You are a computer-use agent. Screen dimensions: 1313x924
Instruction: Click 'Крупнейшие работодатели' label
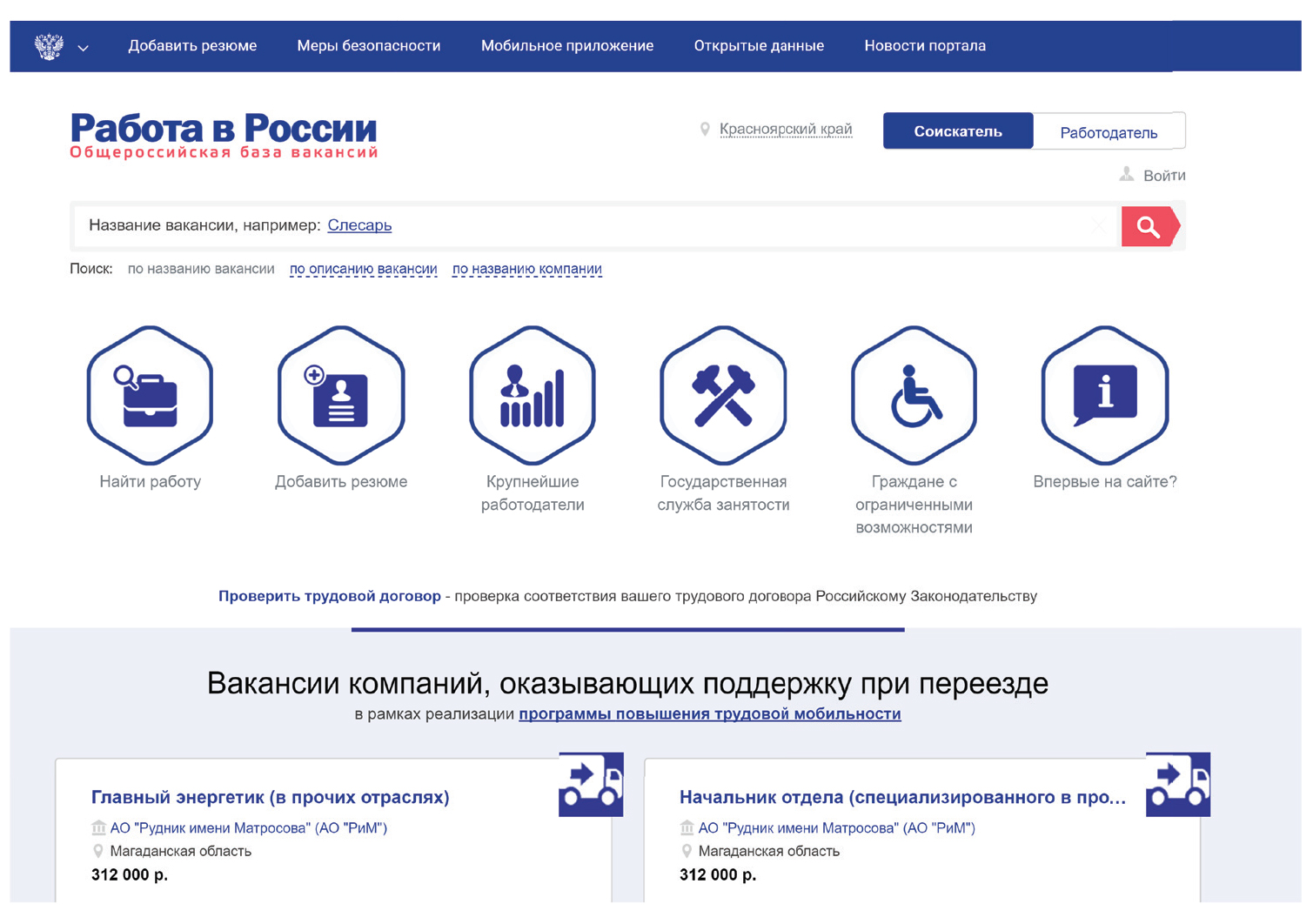point(533,493)
